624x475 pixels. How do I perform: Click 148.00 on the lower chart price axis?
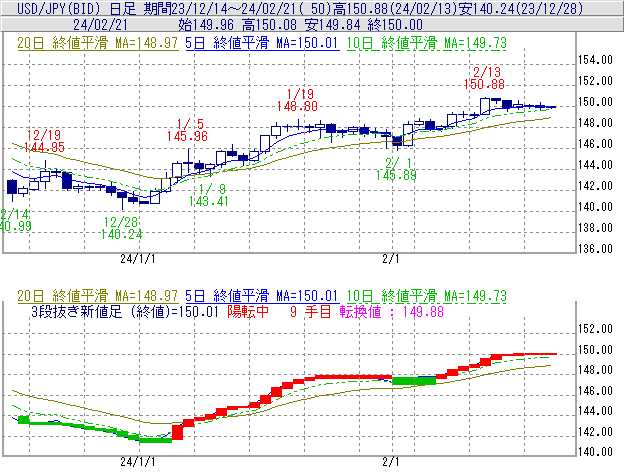595,370
